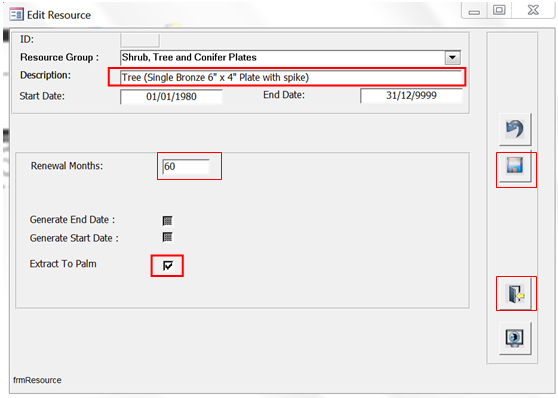Click the 'frmResource' status text
This screenshot has width=558, height=398.
coord(37,380)
